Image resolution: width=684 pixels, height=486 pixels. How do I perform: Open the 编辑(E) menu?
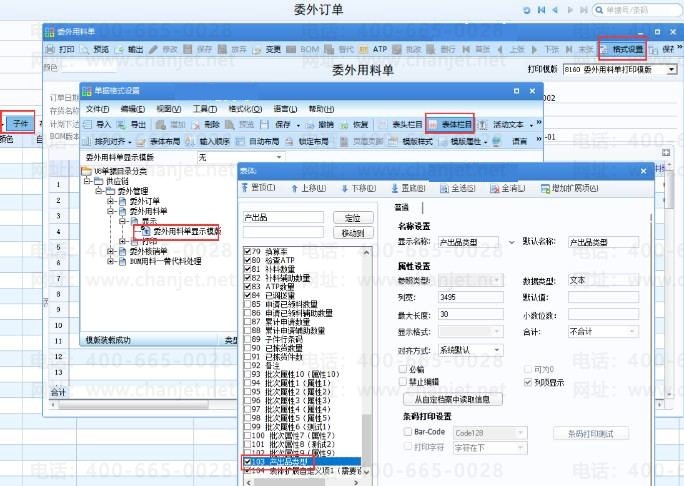pos(133,109)
